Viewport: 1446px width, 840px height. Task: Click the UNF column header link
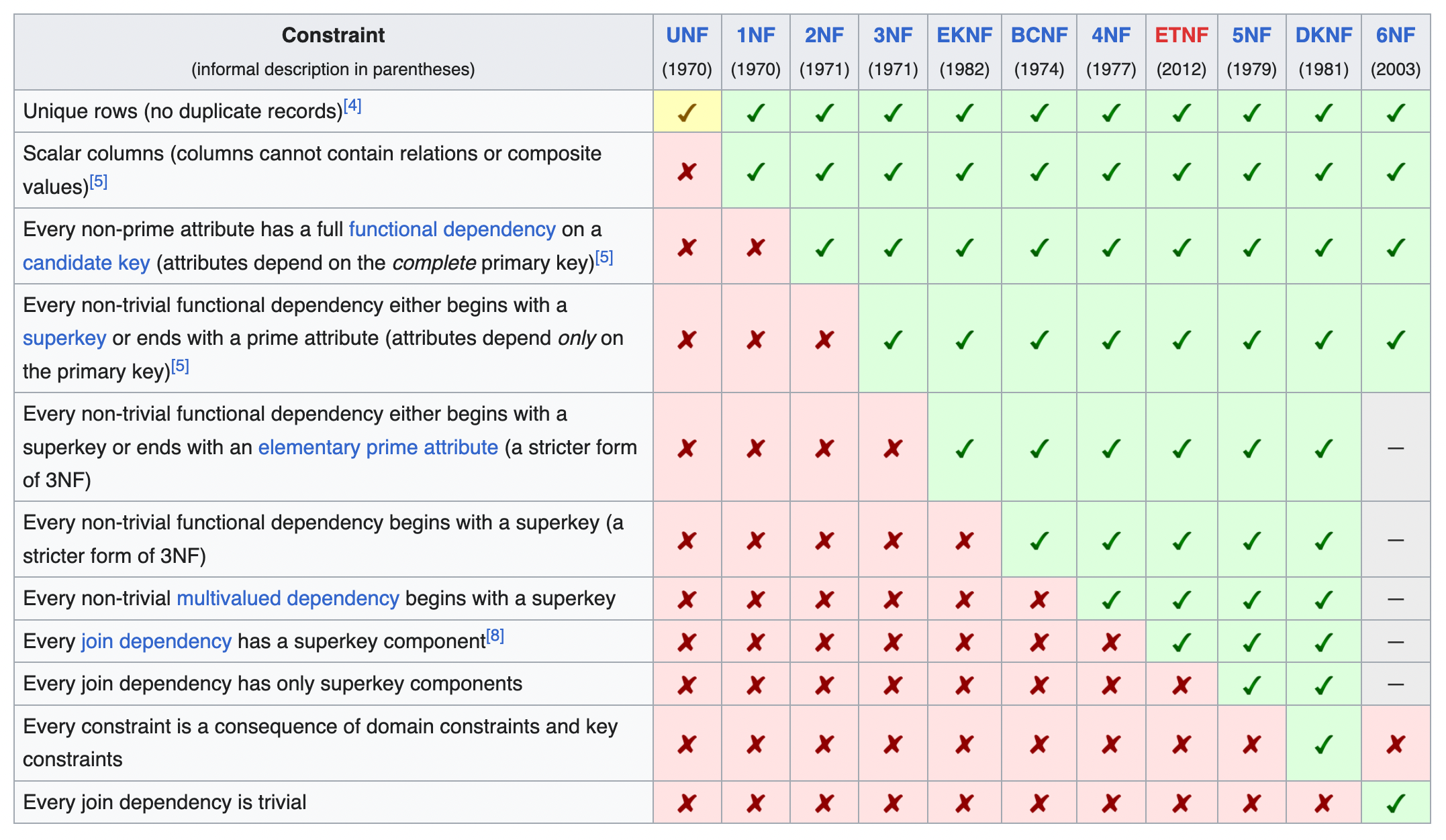tap(687, 35)
